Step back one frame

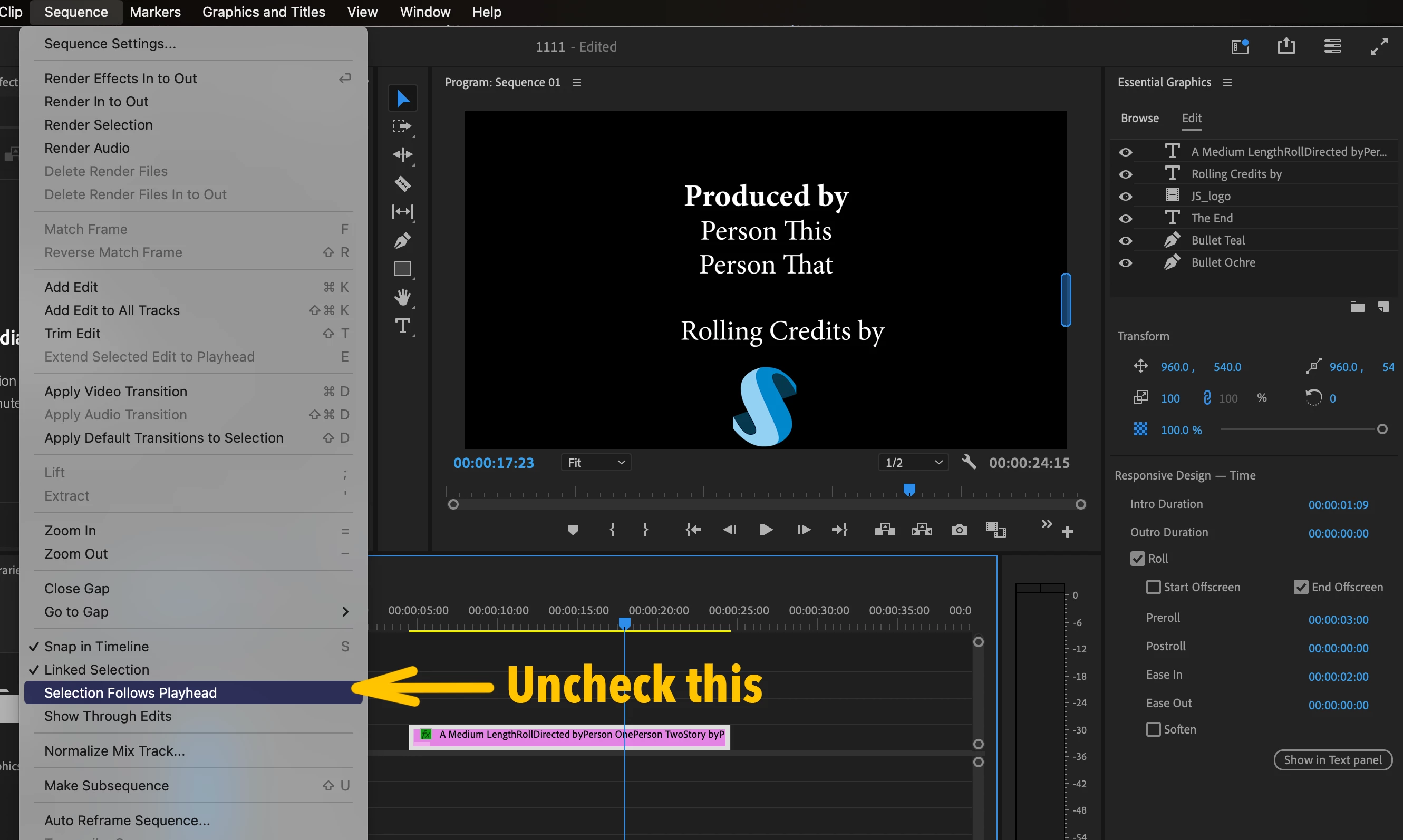(x=730, y=530)
